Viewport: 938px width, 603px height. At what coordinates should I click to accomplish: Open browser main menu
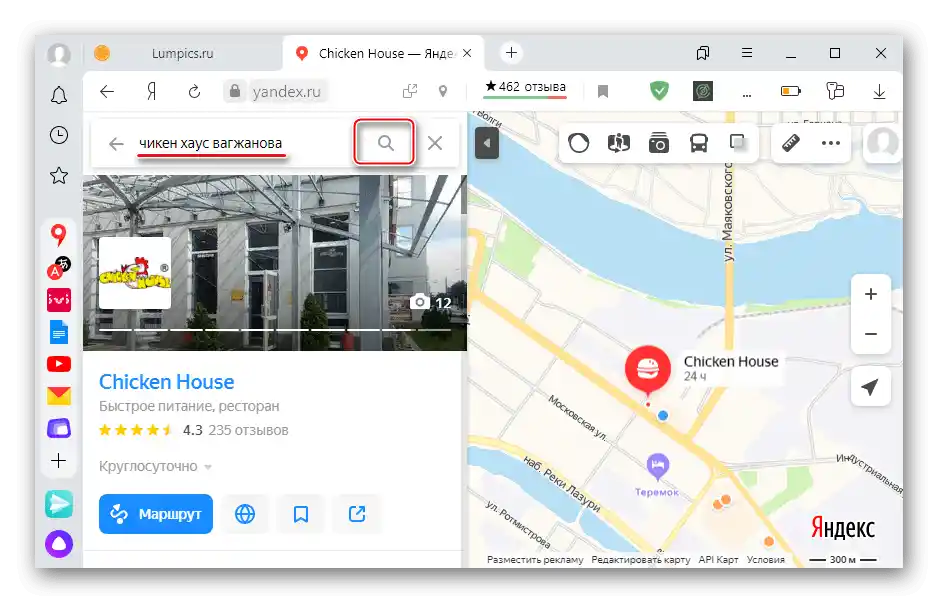coord(747,53)
